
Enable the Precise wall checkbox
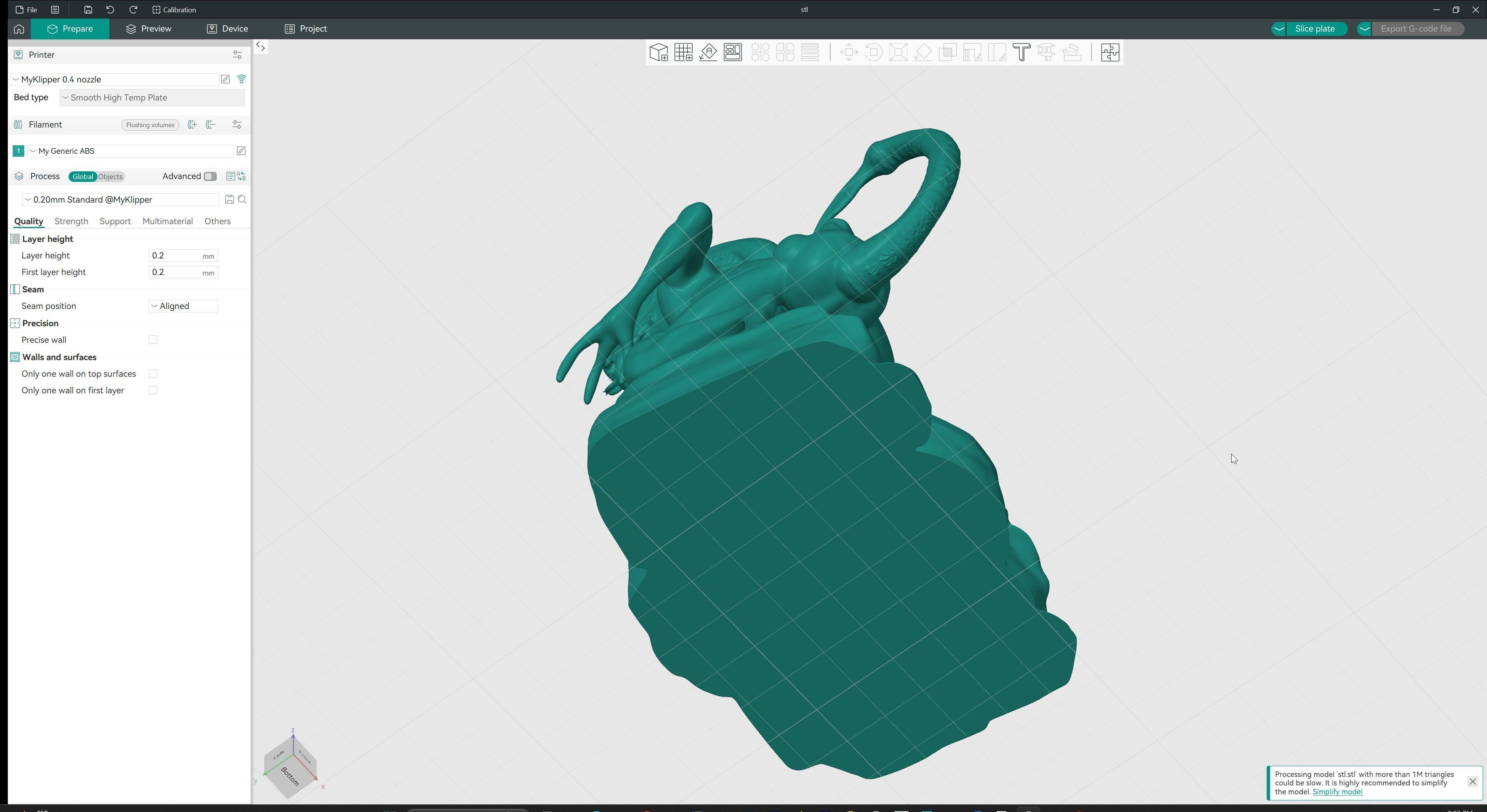click(x=153, y=340)
